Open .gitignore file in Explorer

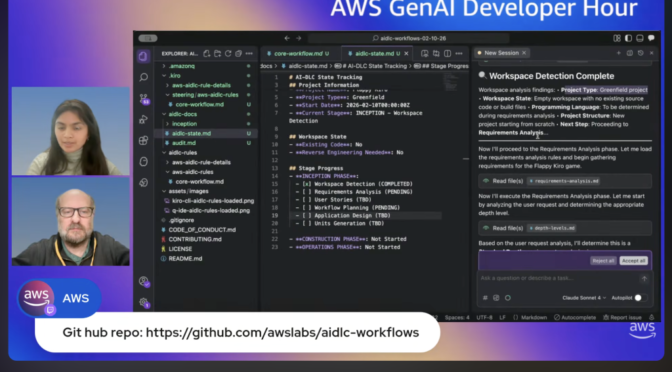coord(181,220)
